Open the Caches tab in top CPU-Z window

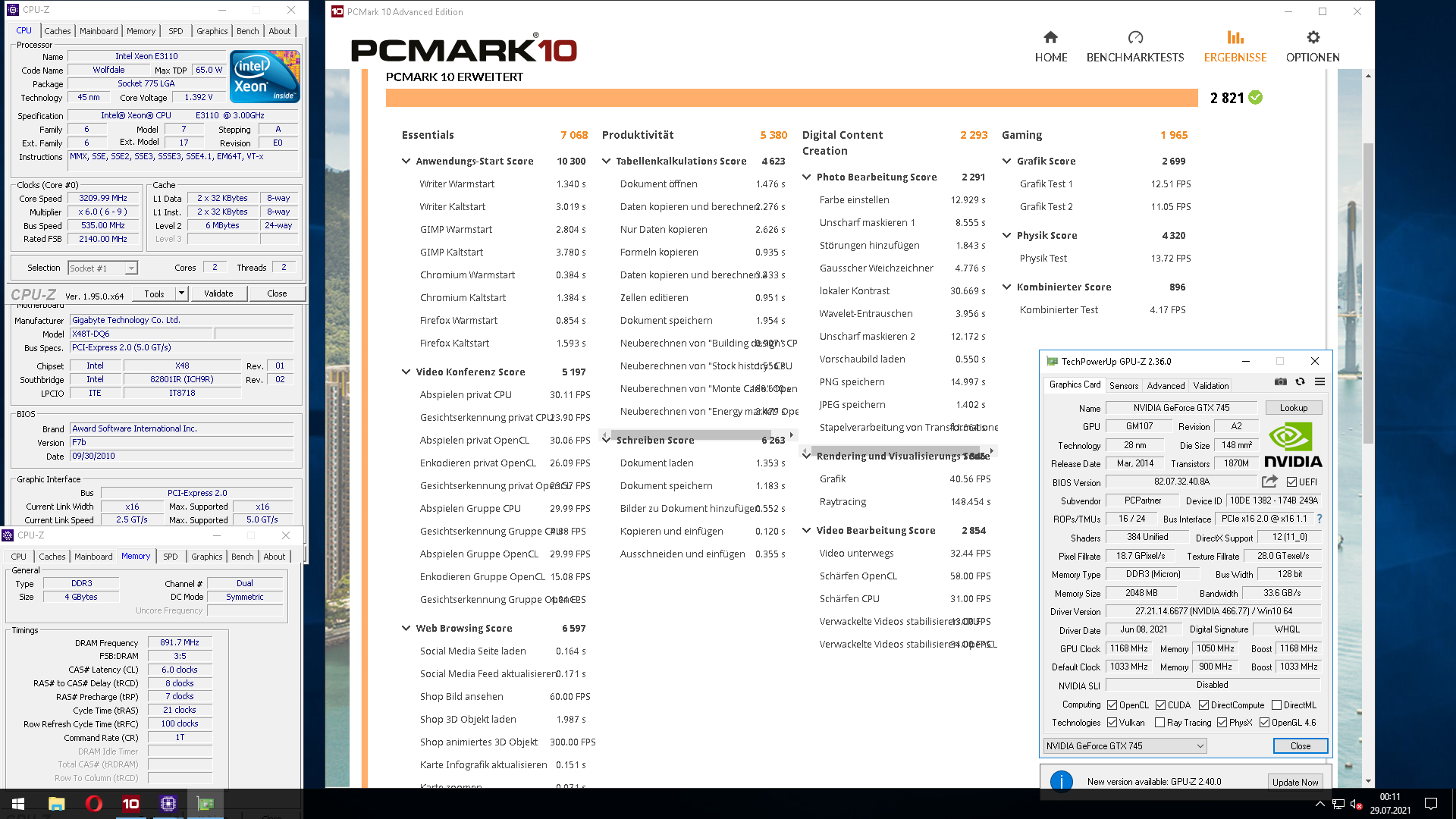pos(57,31)
